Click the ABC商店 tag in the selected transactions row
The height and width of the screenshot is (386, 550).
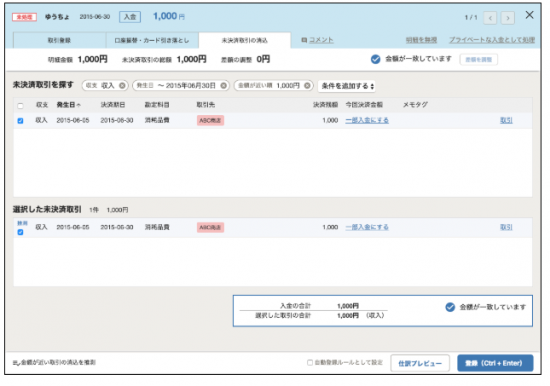tap(210, 227)
